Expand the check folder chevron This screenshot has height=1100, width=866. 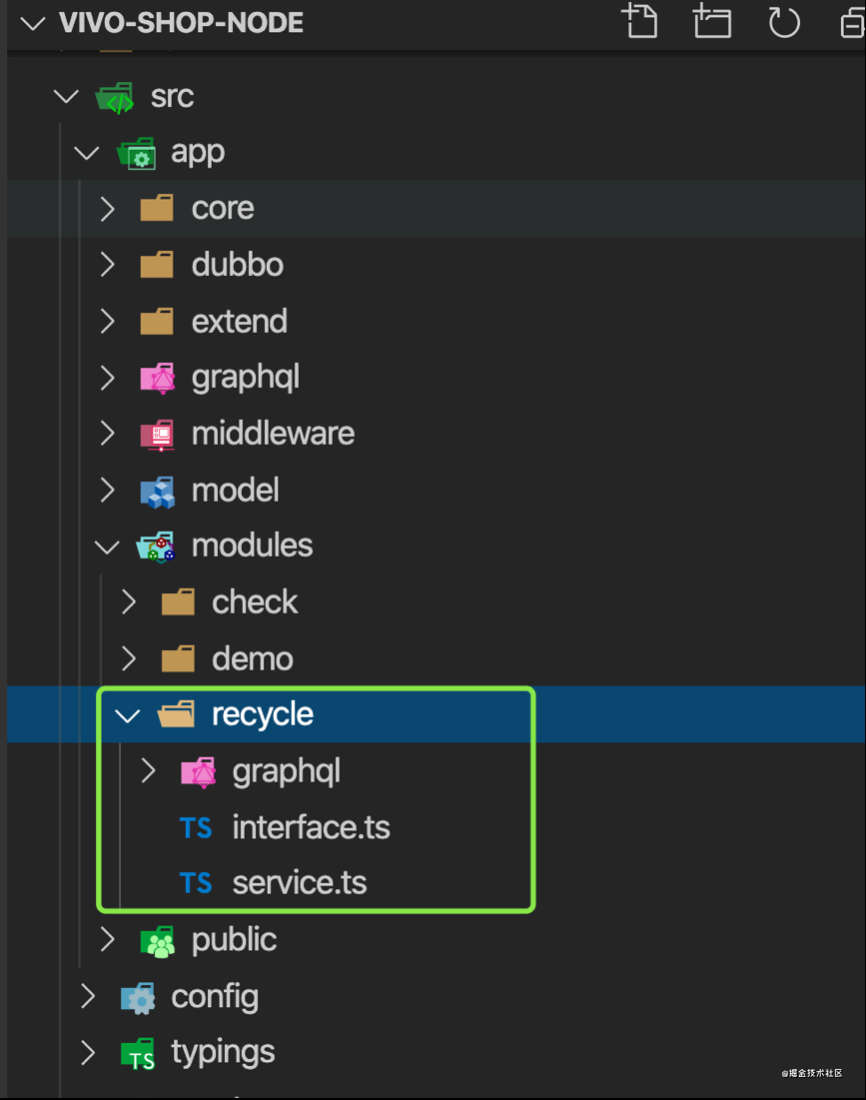point(128,602)
